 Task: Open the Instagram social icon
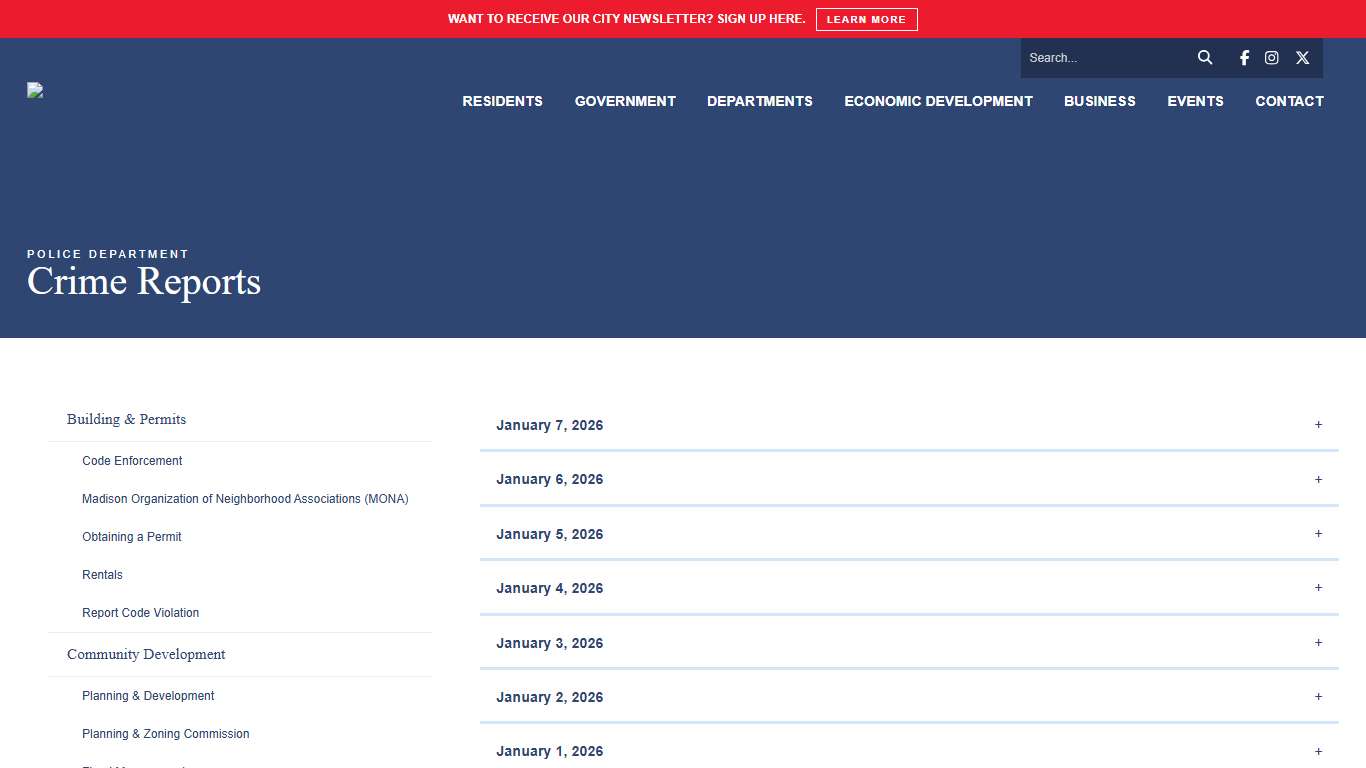pos(1271,58)
